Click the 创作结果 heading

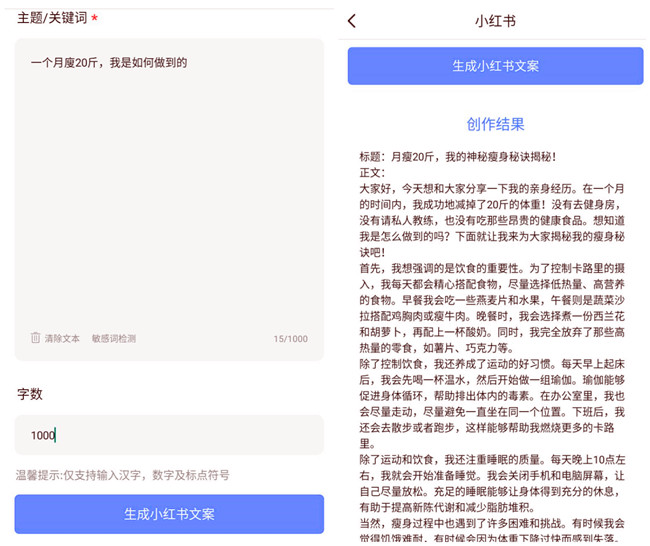[495, 124]
